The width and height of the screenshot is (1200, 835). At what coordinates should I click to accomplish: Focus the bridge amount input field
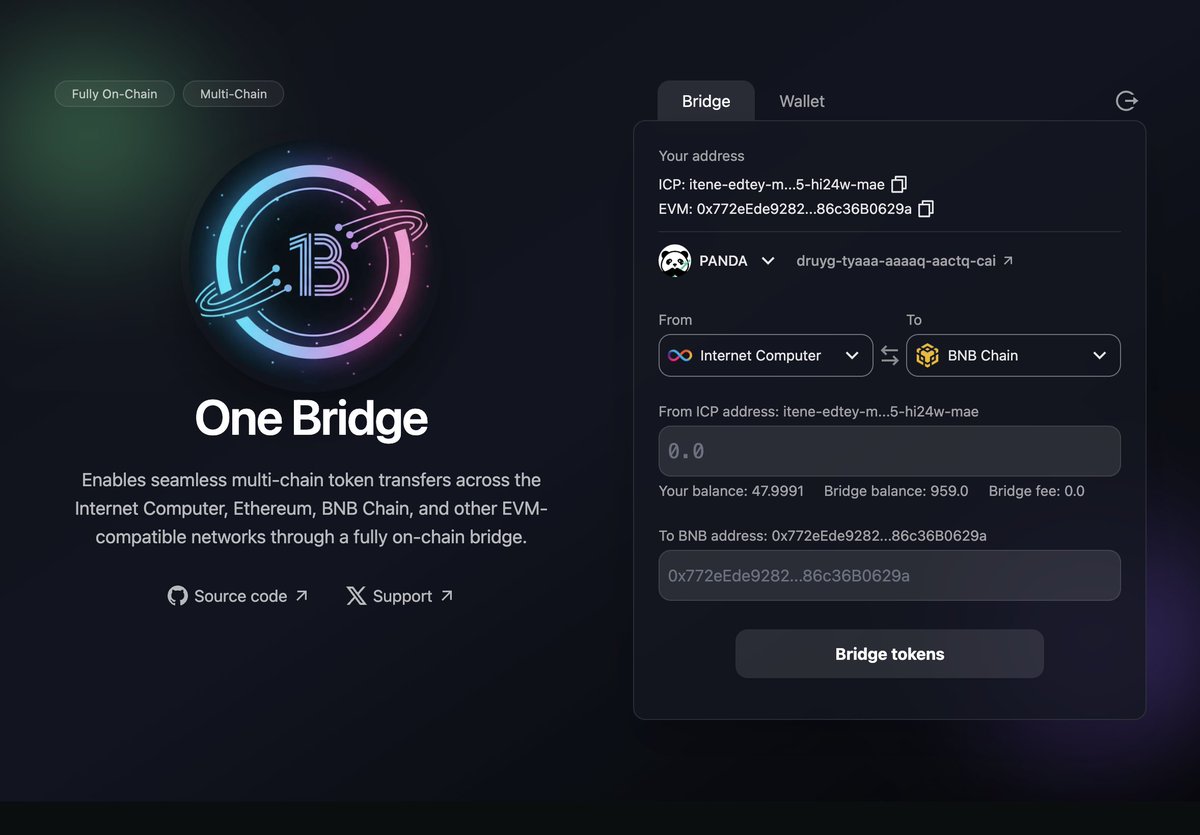[889, 451]
